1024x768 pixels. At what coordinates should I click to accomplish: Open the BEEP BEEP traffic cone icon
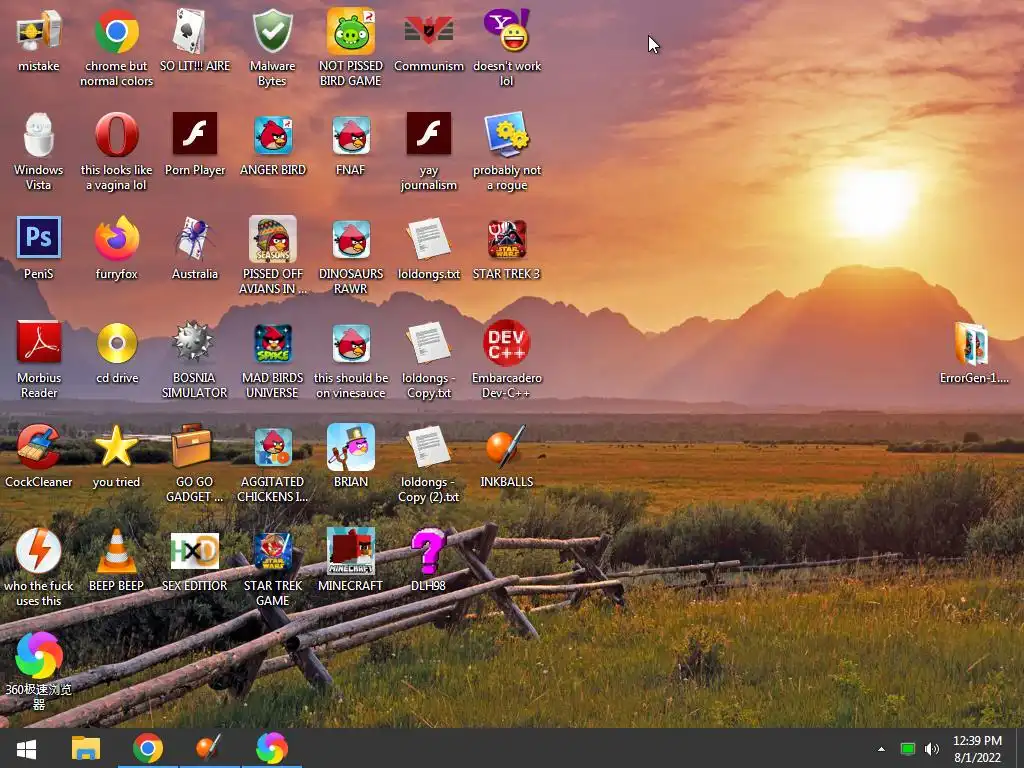116,551
